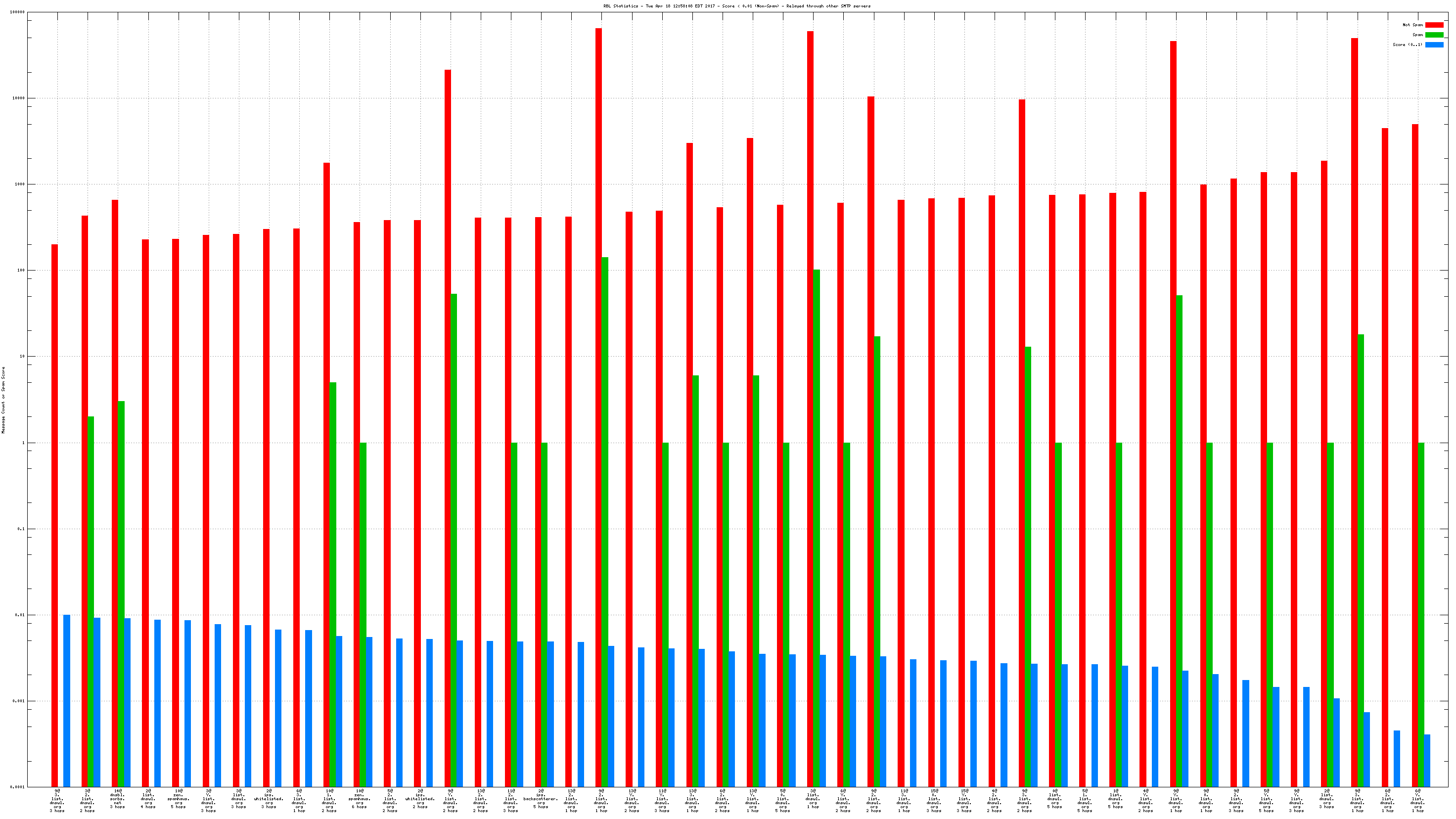Click the 'Message Count or Spam Score' axis label
The height and width of the screenshot is (819, 1456).
[x=3, y=400]
